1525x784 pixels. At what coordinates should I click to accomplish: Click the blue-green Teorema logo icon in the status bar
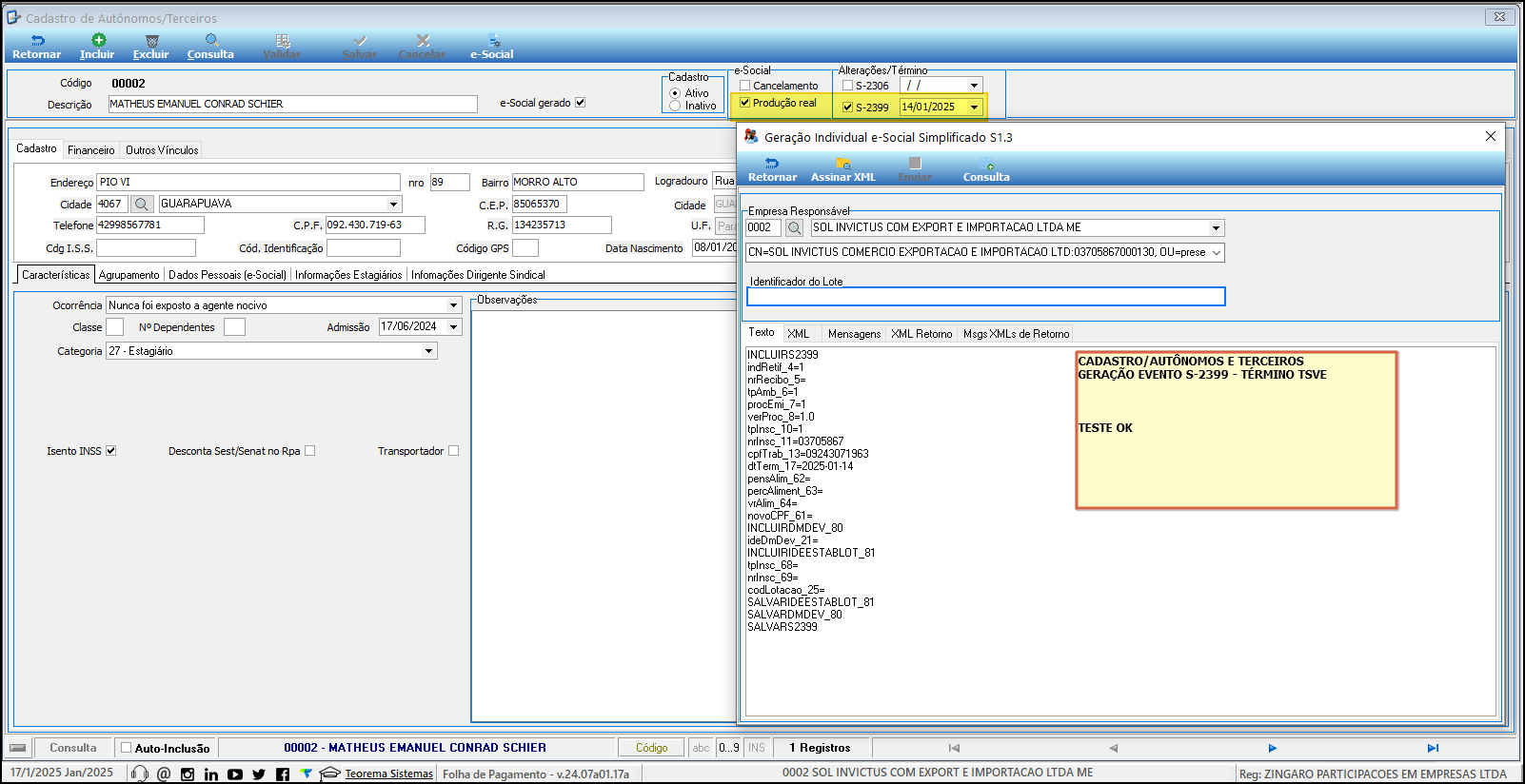[307, 774]
